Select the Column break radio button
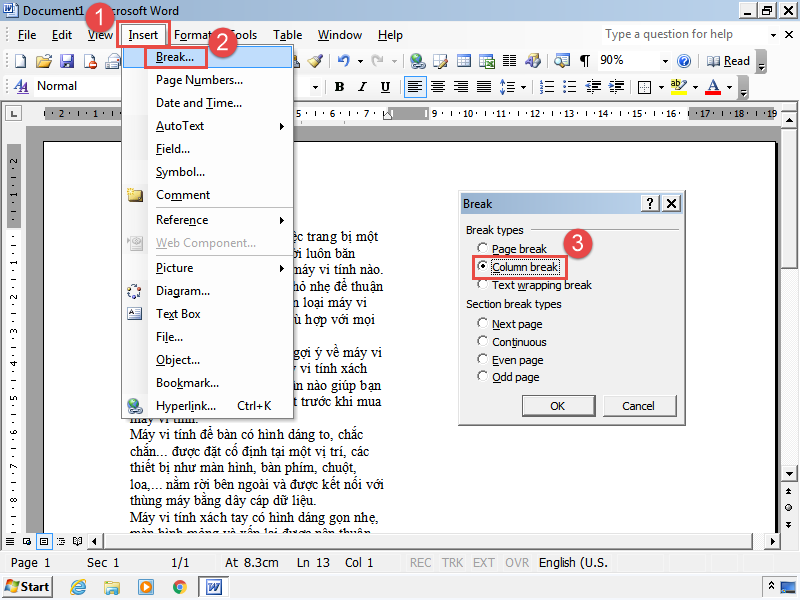Viewport: 800px width, 600px height. [x=482, y=266]
